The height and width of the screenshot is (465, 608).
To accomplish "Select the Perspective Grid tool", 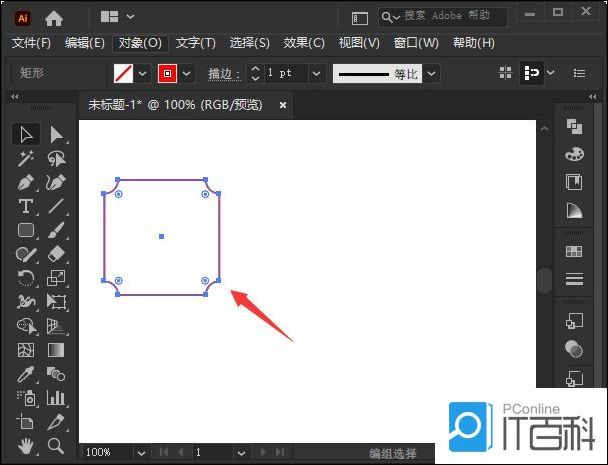I will pos(56,326).
